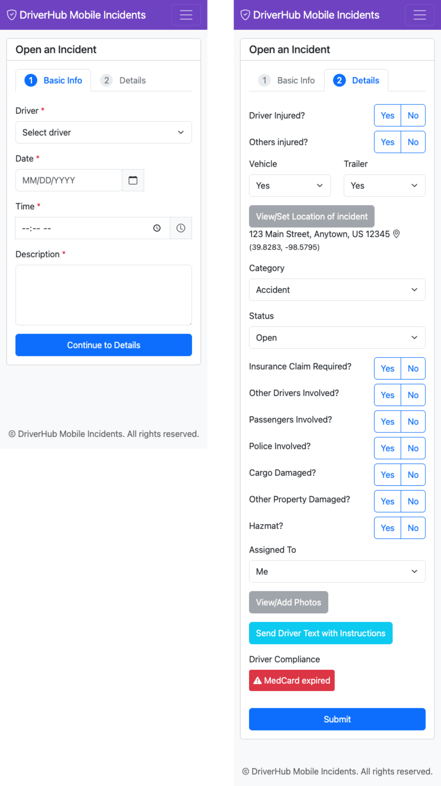Click warning icon on MedCard expired badge
441x786 pixels.
(258, 681)
